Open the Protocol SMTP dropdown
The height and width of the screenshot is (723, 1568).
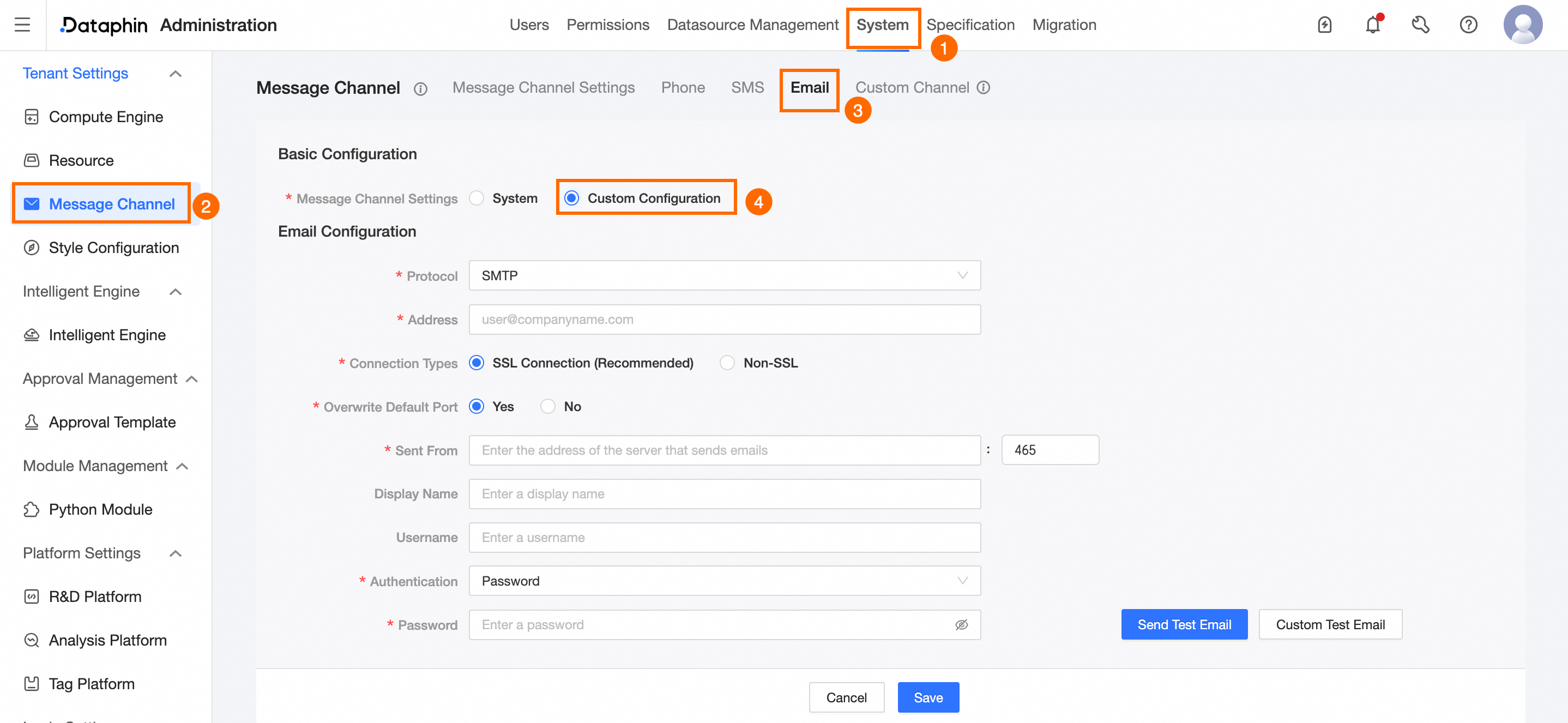coord(725,276)
